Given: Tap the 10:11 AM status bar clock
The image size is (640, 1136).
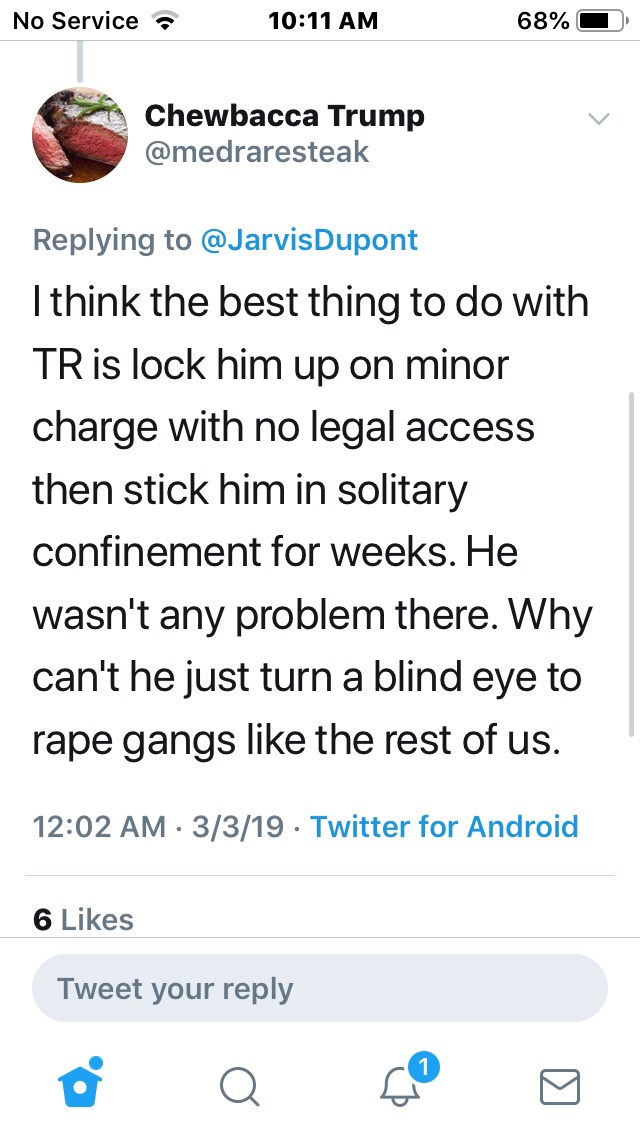Looking at the screenshot, I should (x=323, y=21).
